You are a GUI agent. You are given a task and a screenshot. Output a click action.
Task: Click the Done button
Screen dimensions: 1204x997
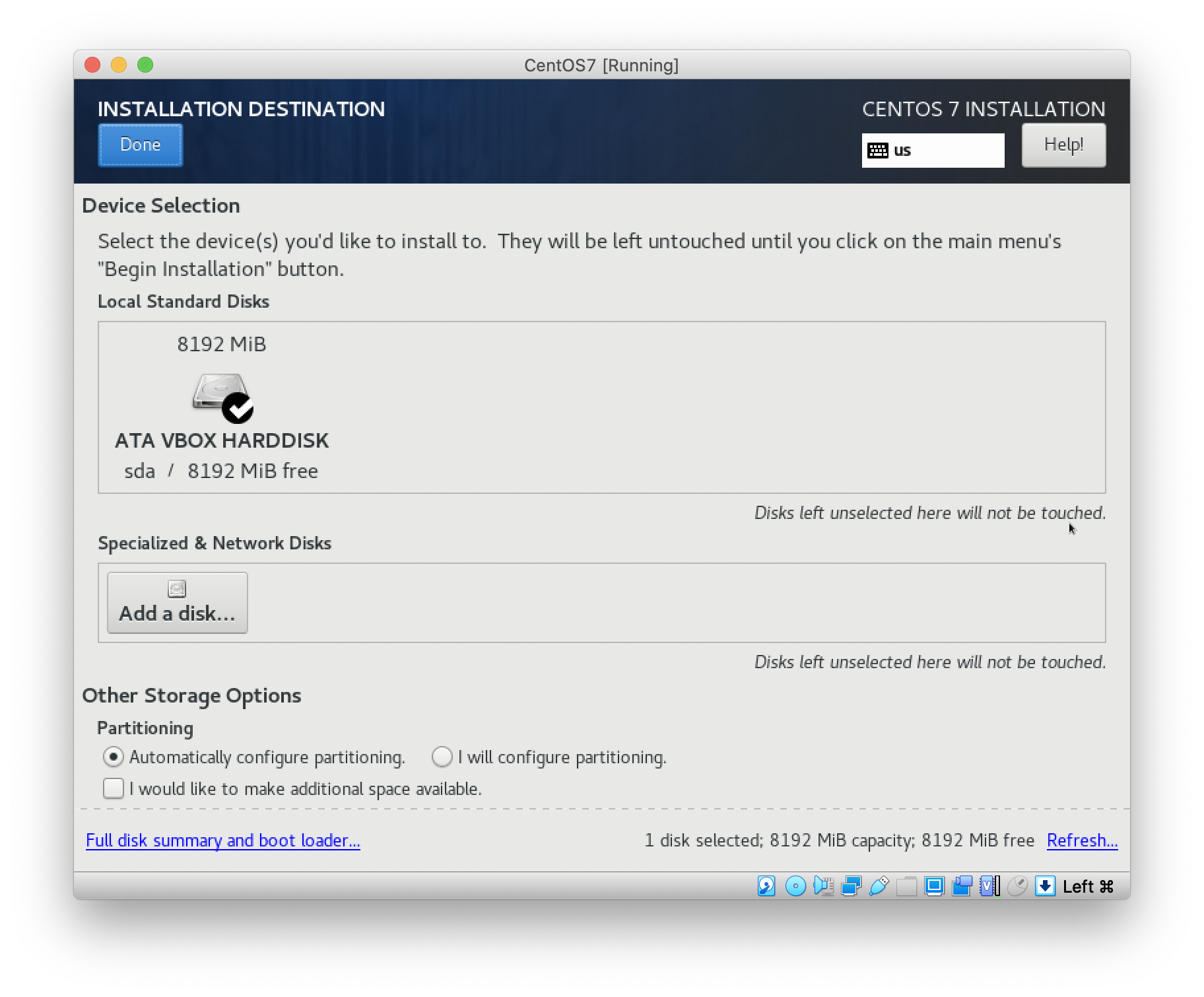(141, 145)
